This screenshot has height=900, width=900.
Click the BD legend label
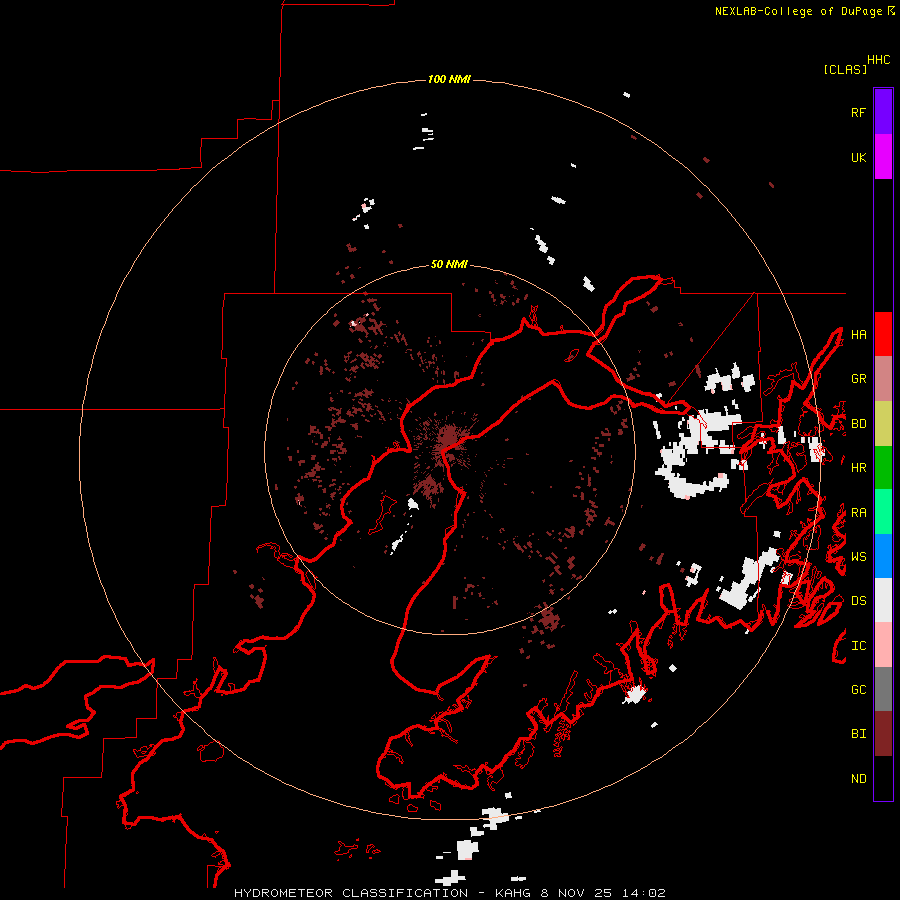pos(858,424)
